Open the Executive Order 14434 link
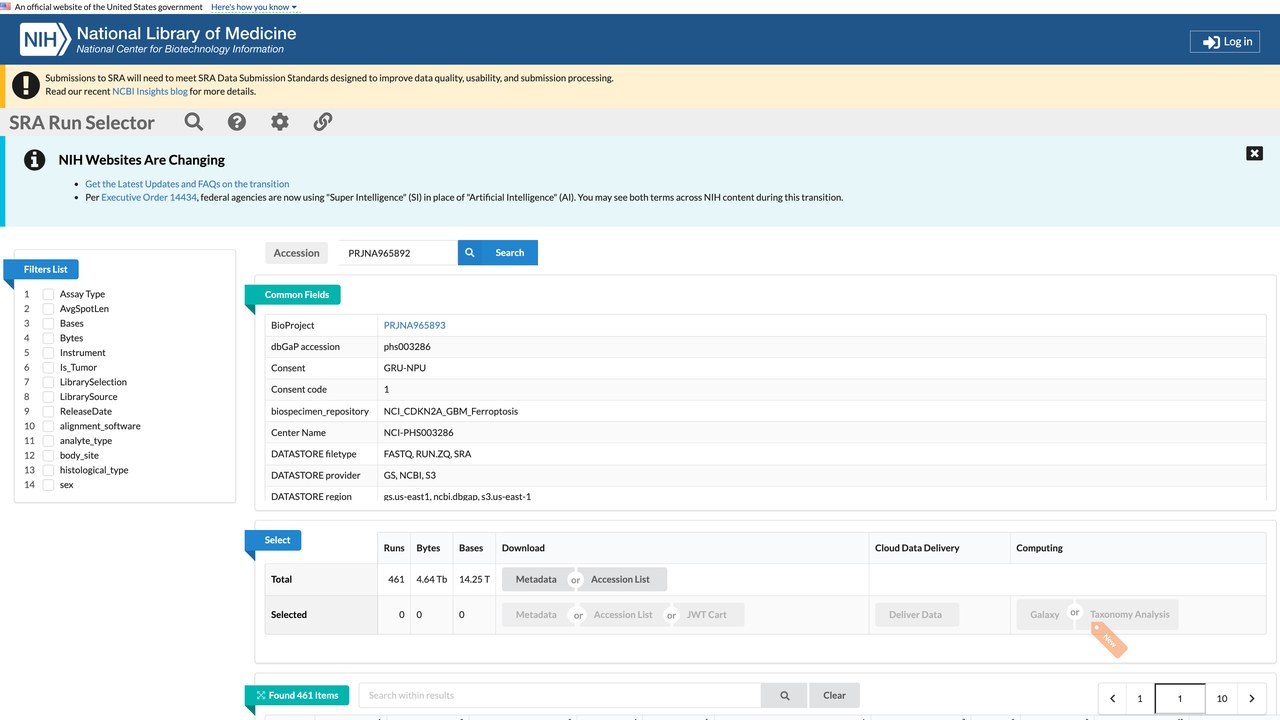Viewport: 1280px width, 720px height. 149,197
